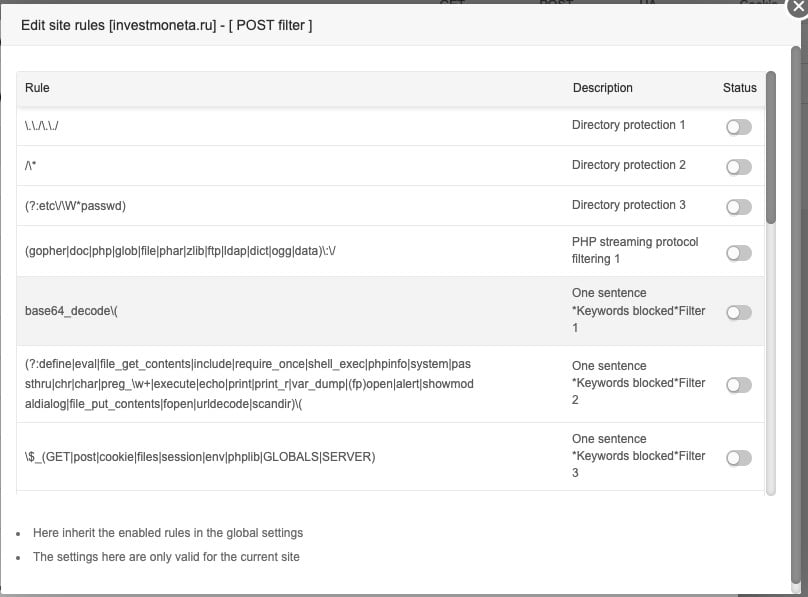
Task: Toggle the base64_decode Keywords blocked Filter 1
Action: point(738,313)
